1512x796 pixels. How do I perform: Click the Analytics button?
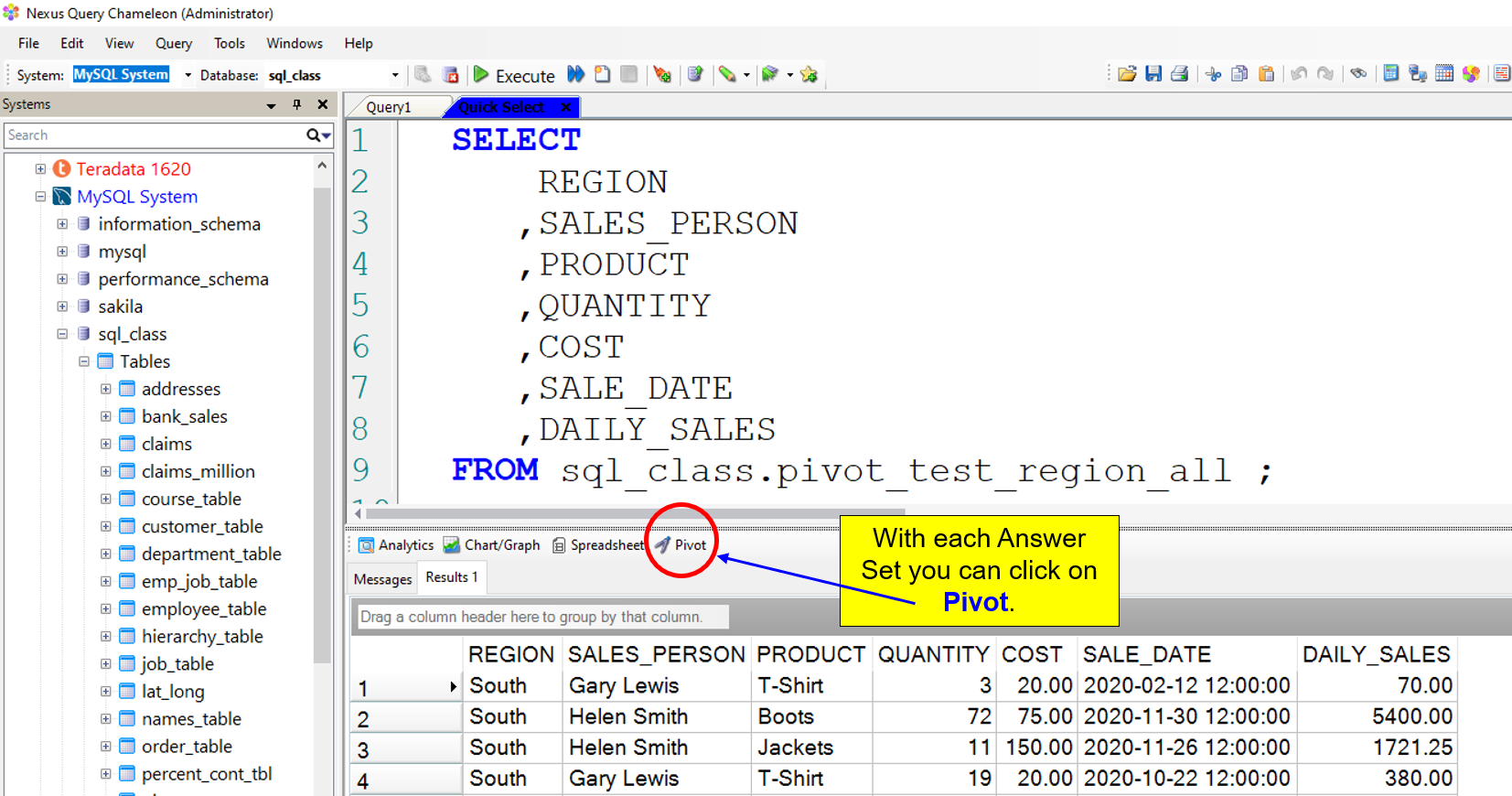tap(396, 544)
